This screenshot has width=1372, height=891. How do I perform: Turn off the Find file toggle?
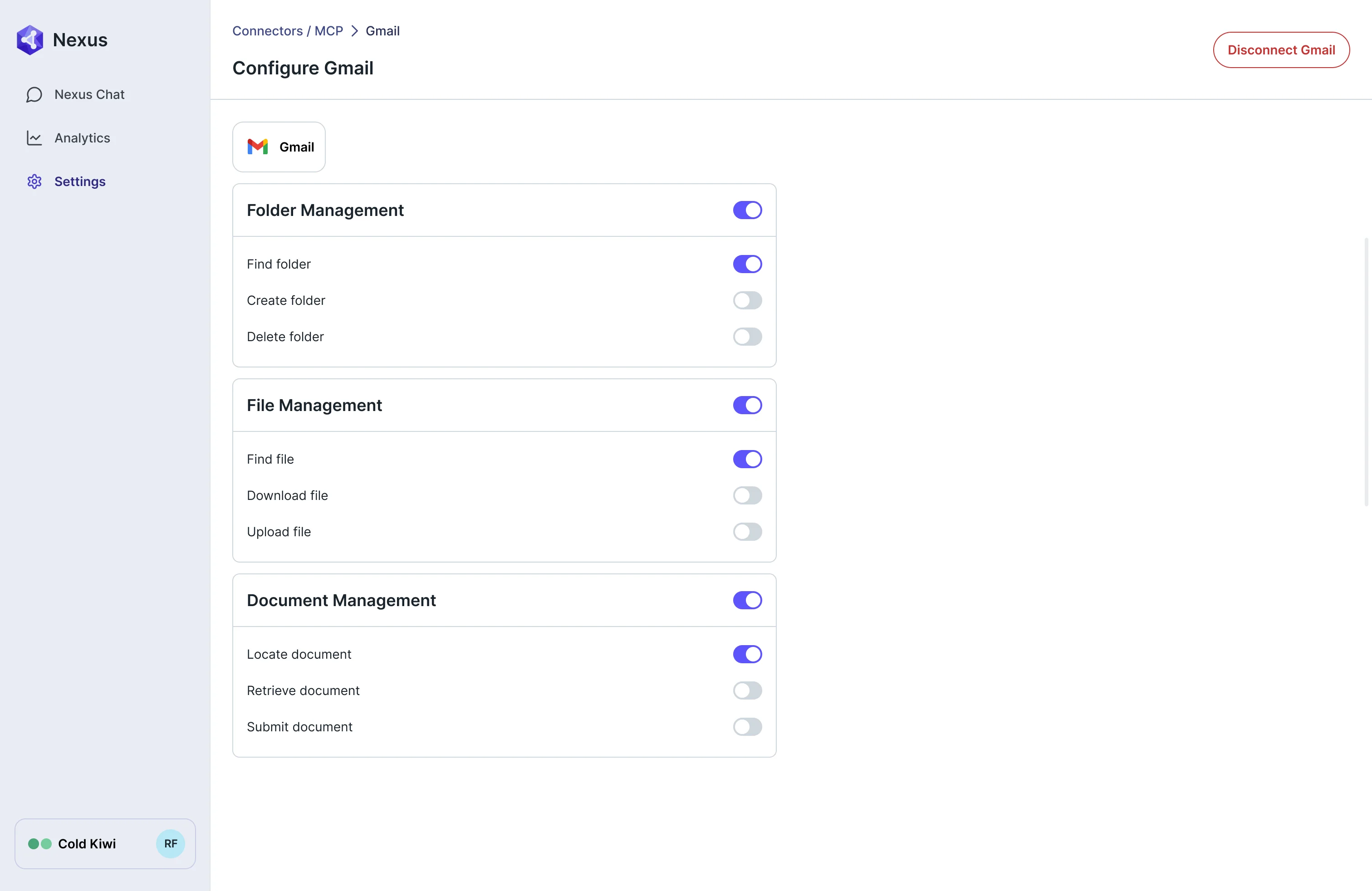[748, 459]
